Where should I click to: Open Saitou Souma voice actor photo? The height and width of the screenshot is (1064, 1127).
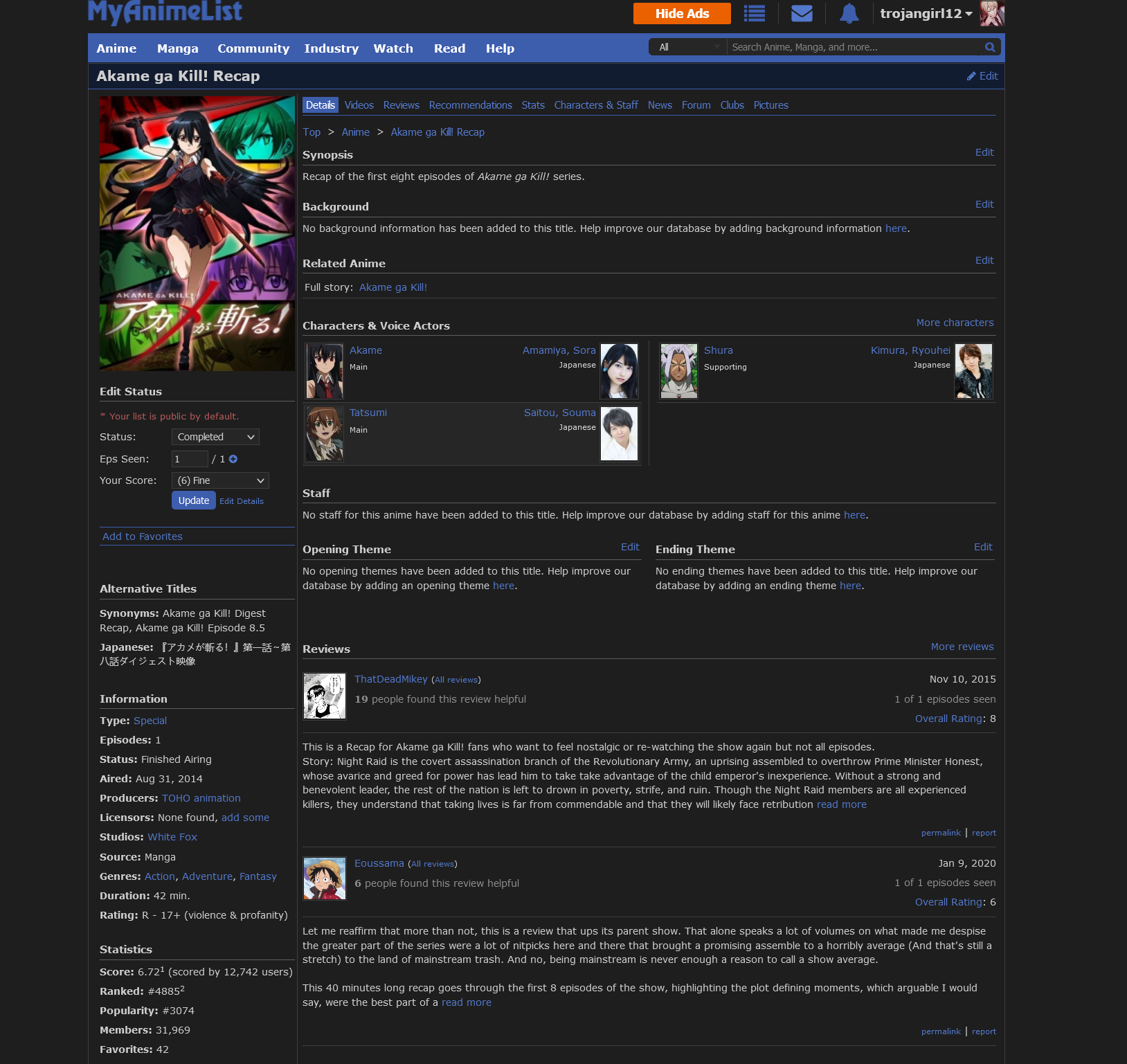click(620, 433)
